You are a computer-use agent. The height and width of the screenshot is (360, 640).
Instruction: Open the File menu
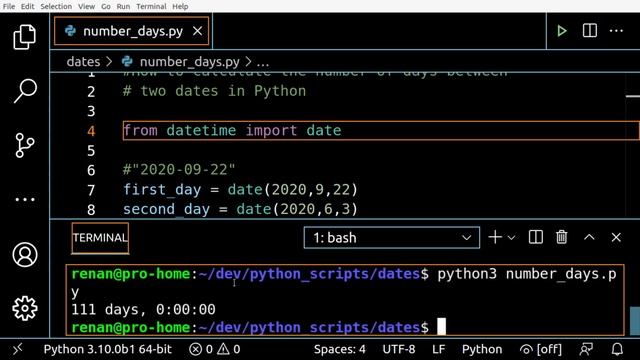coord(9,7)
